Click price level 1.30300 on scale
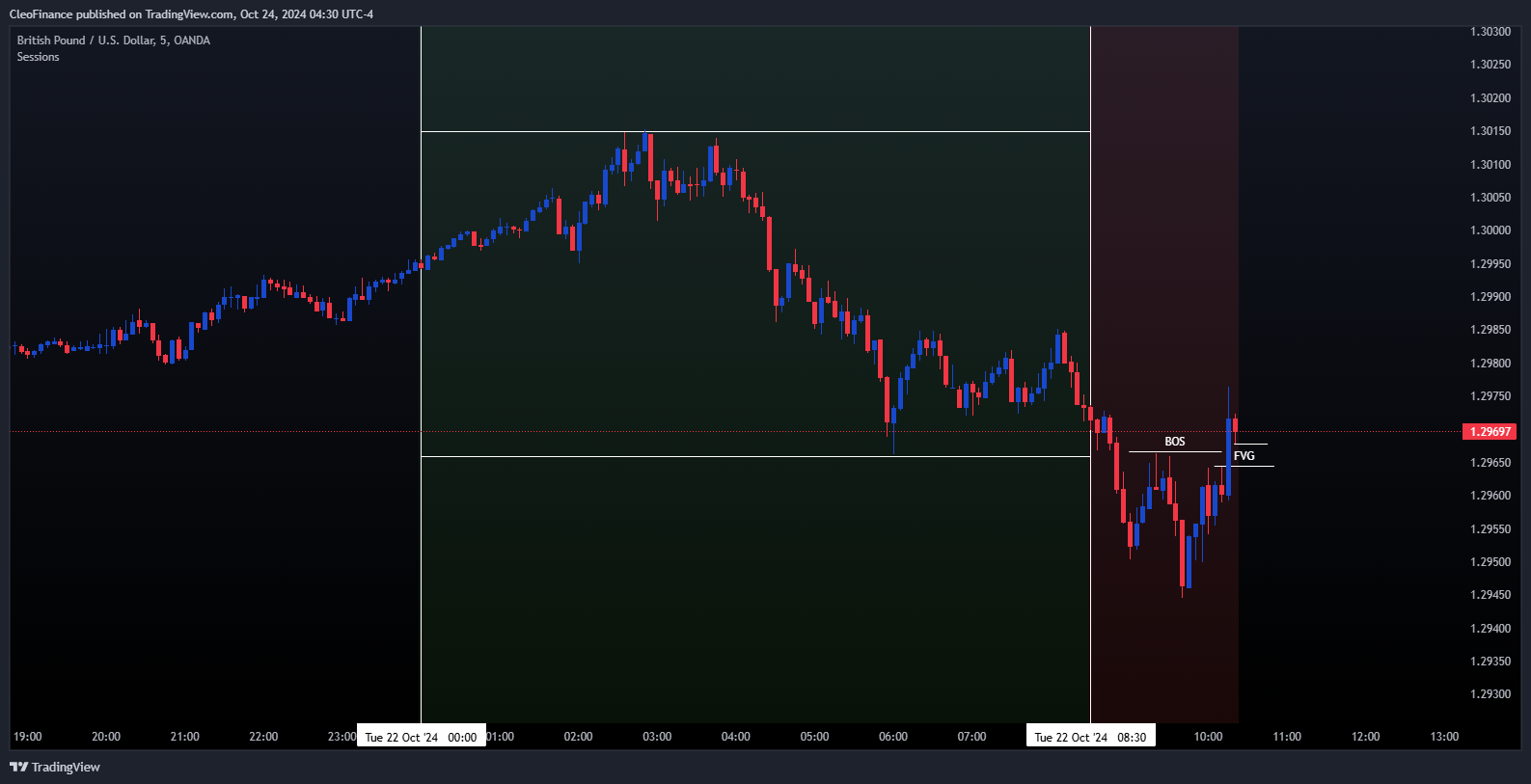This screenshot has height=784, width=1531. (x=1490, y=32)
